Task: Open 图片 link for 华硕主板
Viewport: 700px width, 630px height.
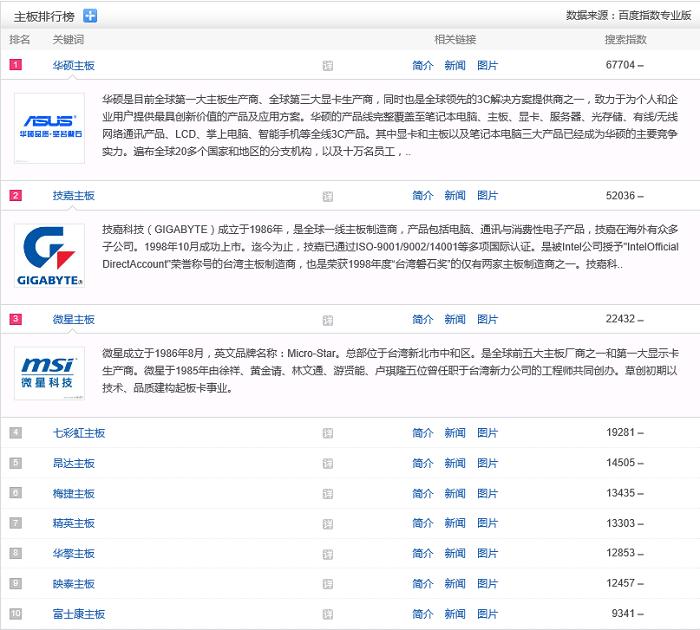Action: (487, 66)
